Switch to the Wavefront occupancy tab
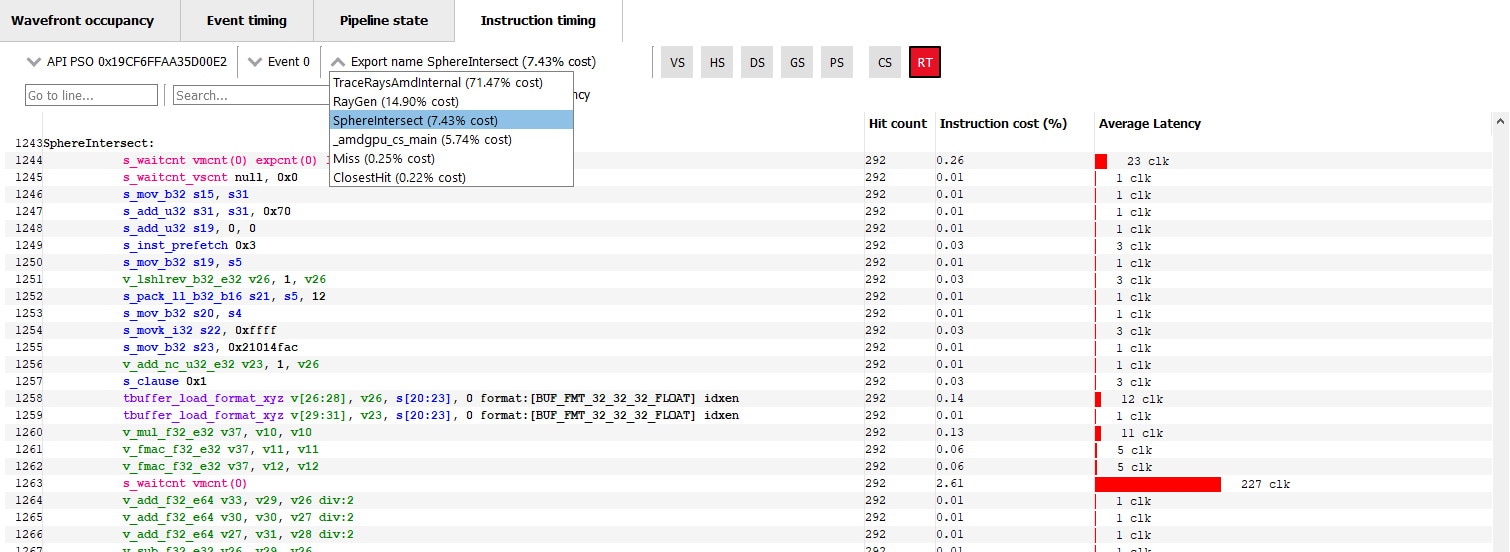 pyautogui.click(x=82, y=20)
